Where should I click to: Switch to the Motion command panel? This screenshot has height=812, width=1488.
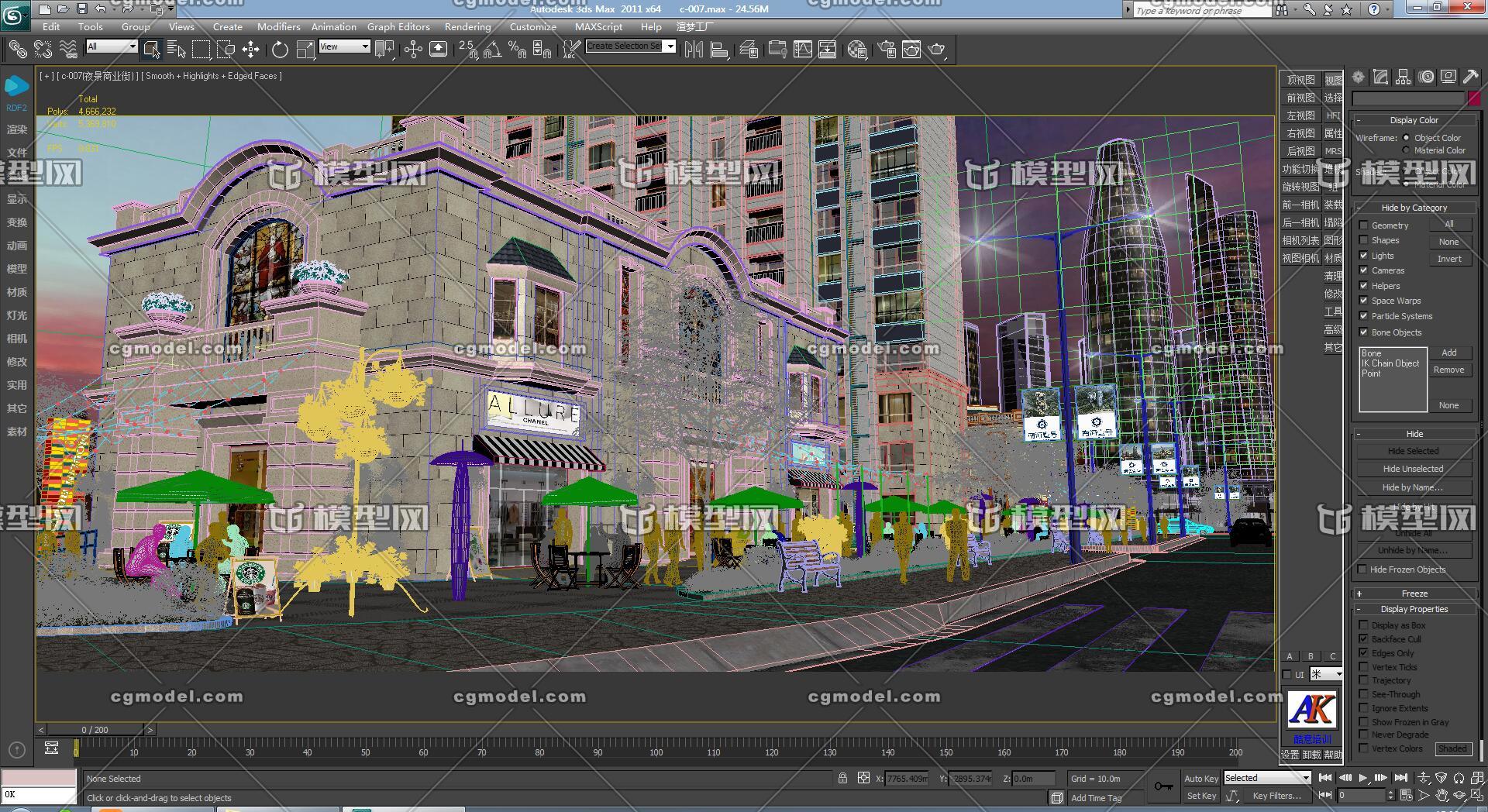pyautogui.click(x=1426, y=77)
